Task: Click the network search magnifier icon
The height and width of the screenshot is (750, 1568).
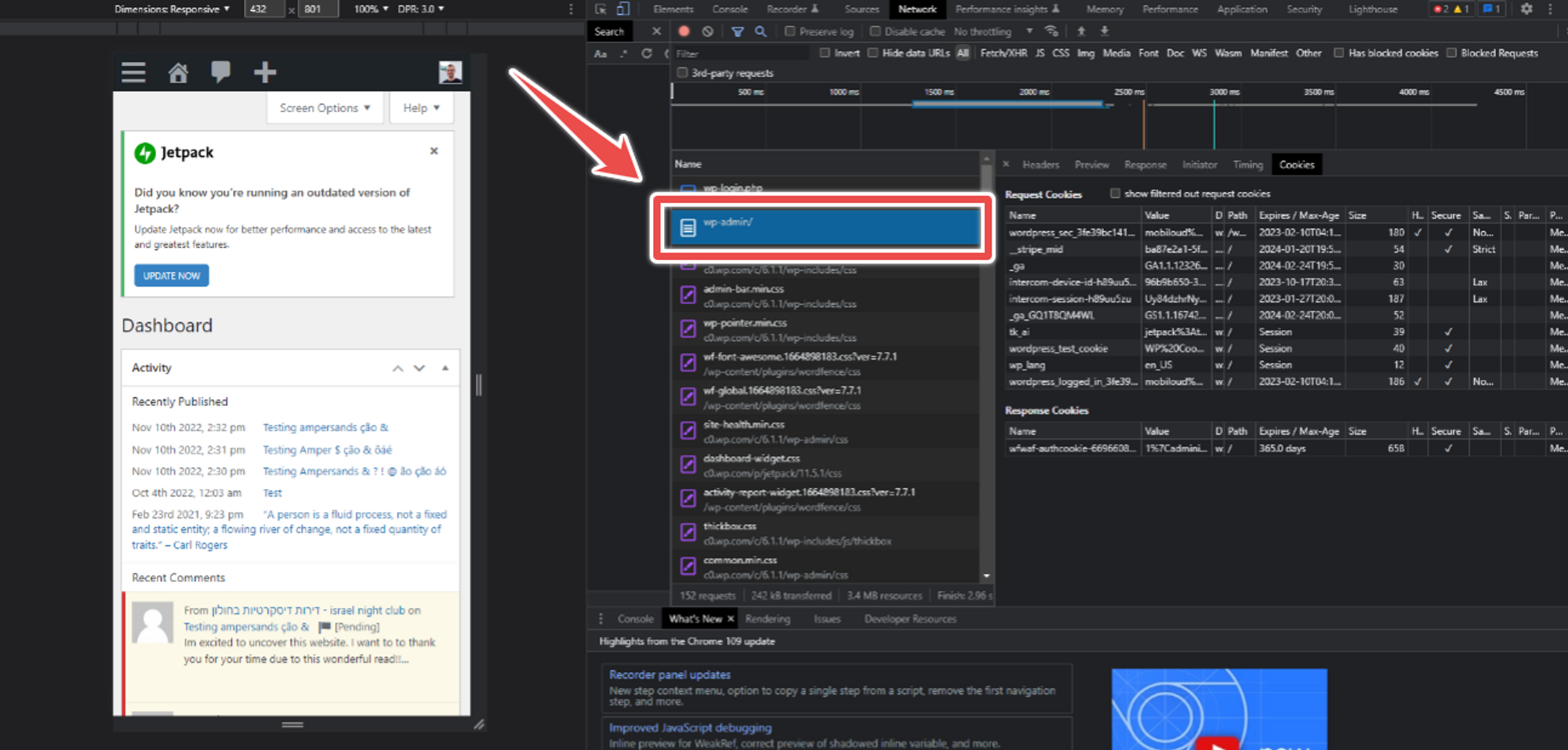Action: pyautogui.click(x=760, y=31)
